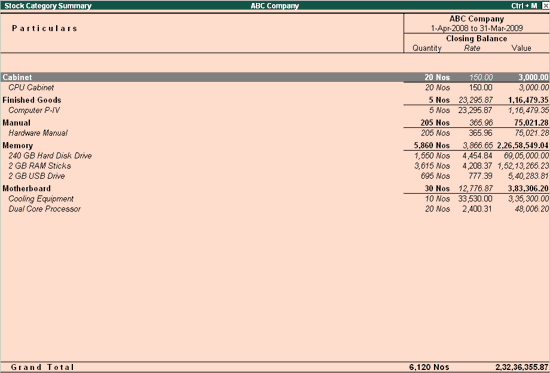
Task: Click the Closing Balance column header
Action: tap(476, 39)
